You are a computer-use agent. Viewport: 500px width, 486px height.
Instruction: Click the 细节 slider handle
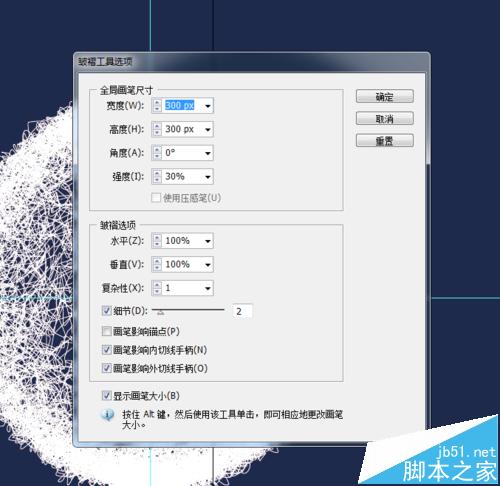point(161,312)
